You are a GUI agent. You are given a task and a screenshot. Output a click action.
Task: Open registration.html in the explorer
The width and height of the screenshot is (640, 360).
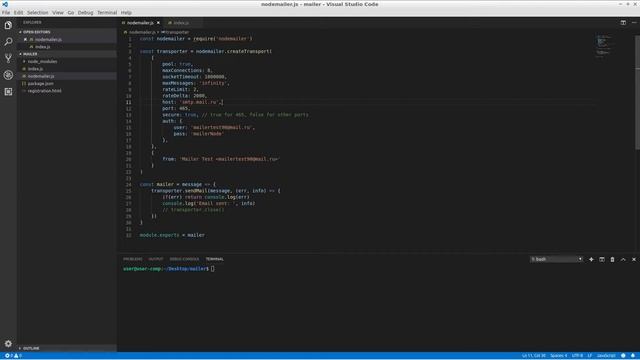44,91
